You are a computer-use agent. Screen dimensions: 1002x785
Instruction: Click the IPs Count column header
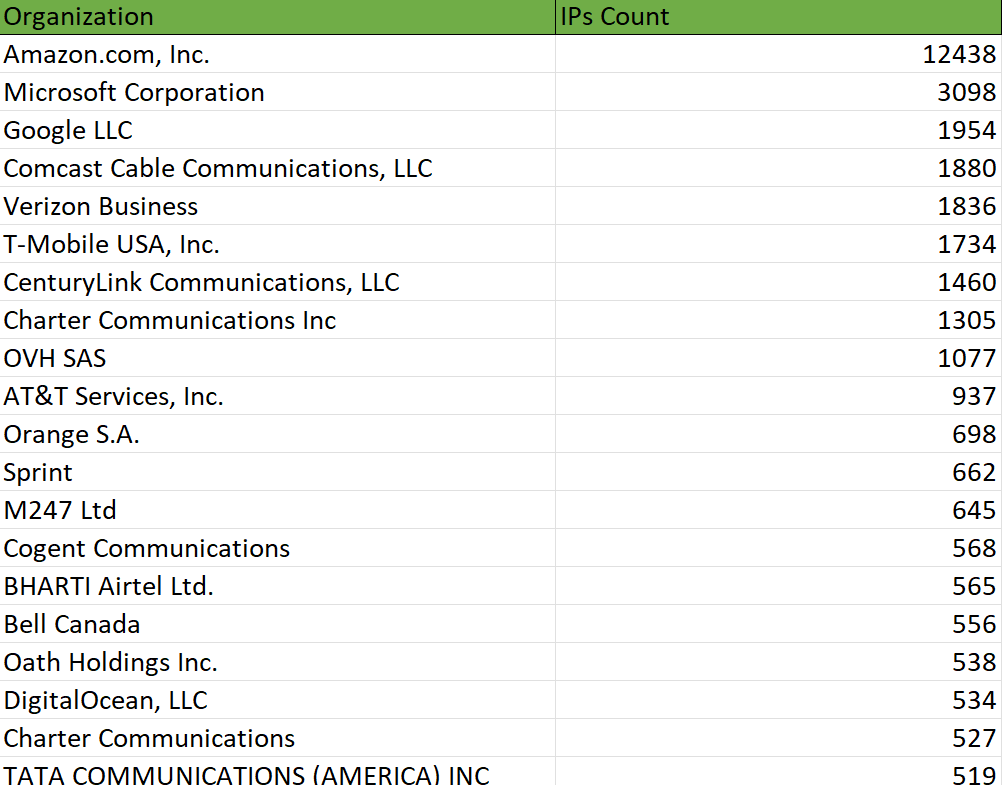coord(615,17)
